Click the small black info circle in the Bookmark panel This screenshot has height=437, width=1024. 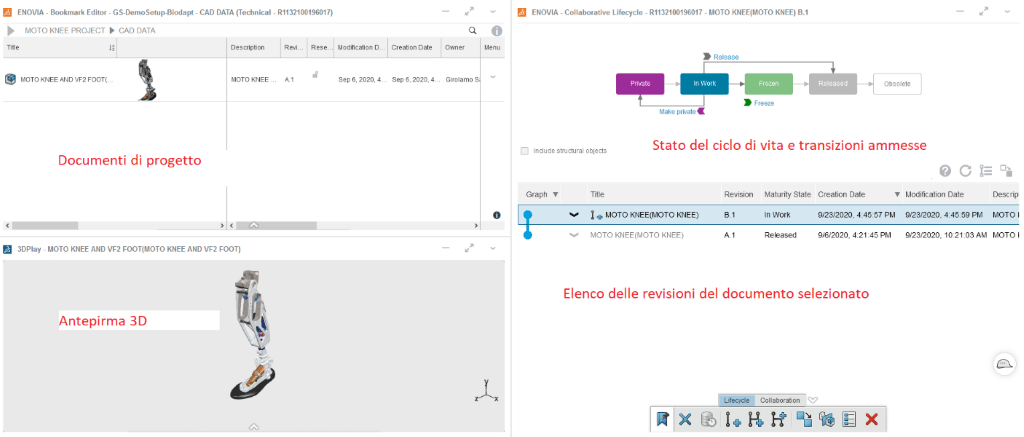pyautogui.click(x=496, y=214)
